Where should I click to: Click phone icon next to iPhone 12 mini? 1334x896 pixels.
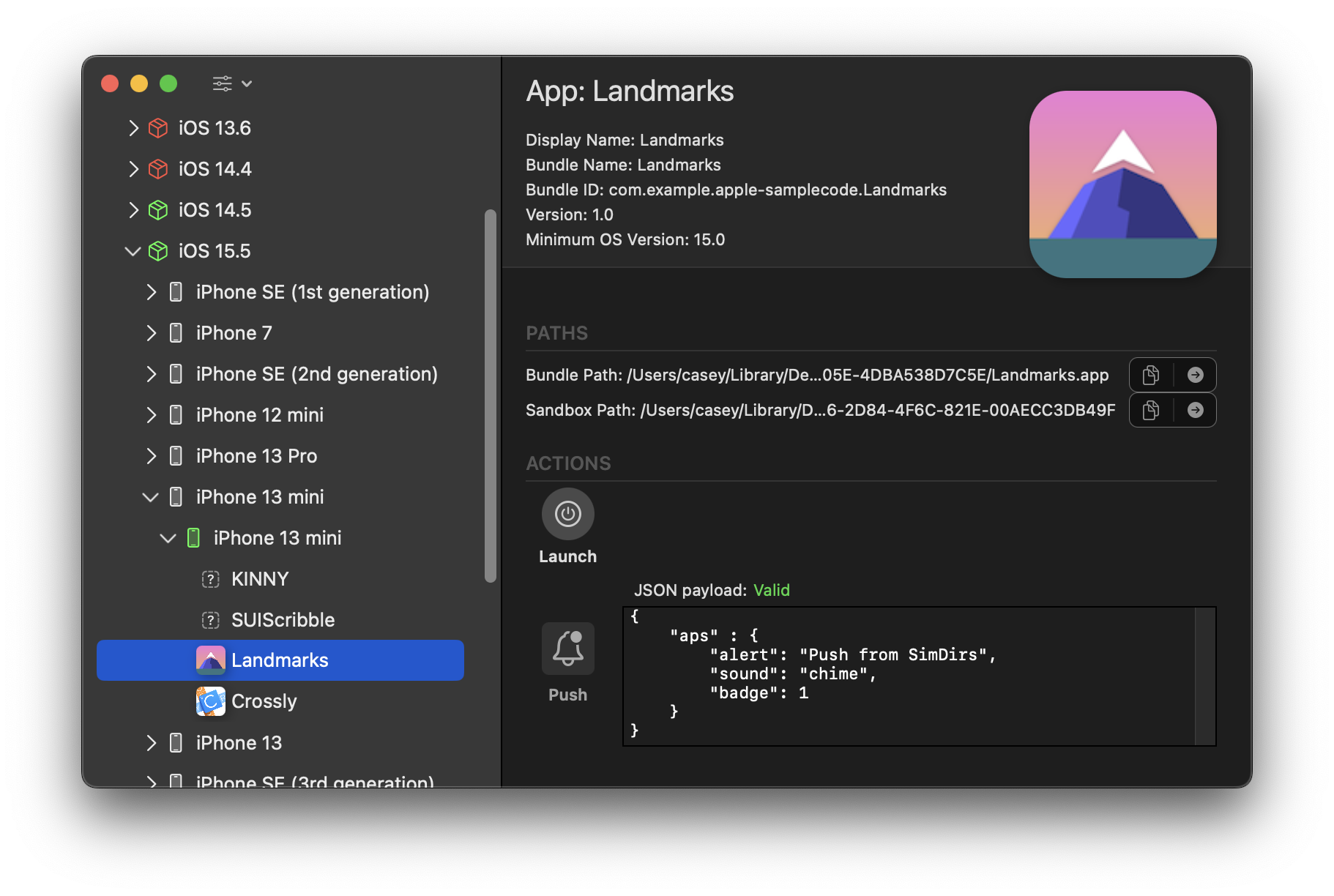(x=176, y=415)
